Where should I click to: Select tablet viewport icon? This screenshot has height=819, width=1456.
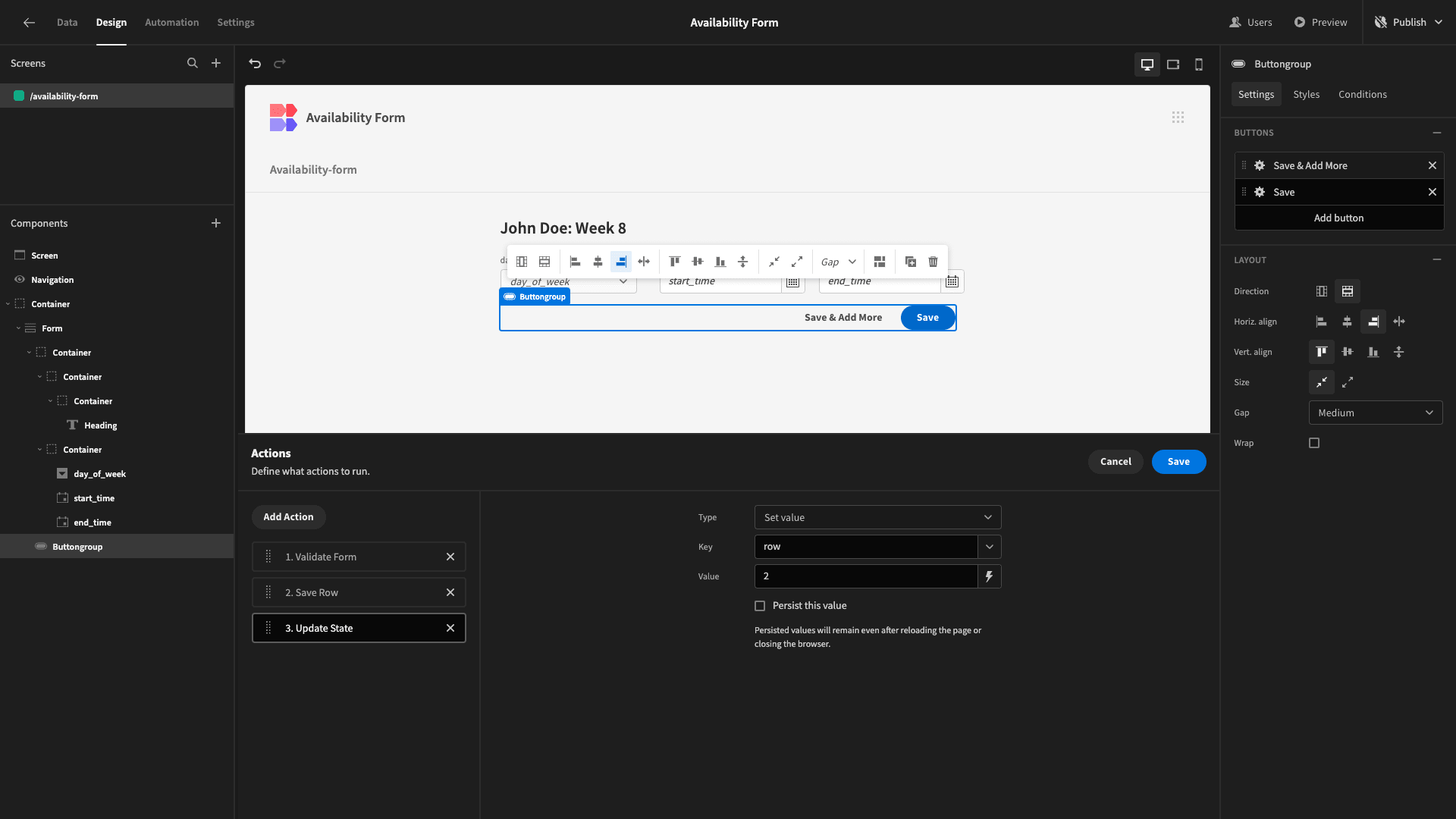(x=1173, y=64)
